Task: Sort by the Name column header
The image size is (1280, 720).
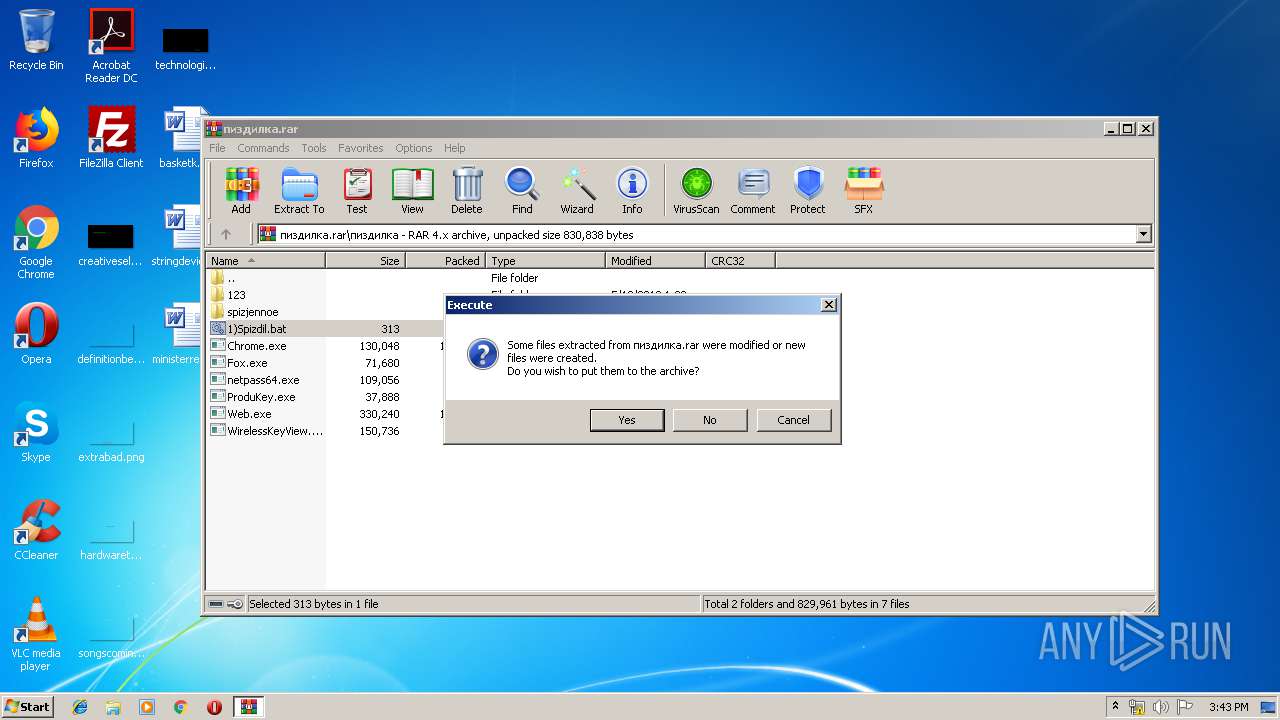Action: pos(266,261)
